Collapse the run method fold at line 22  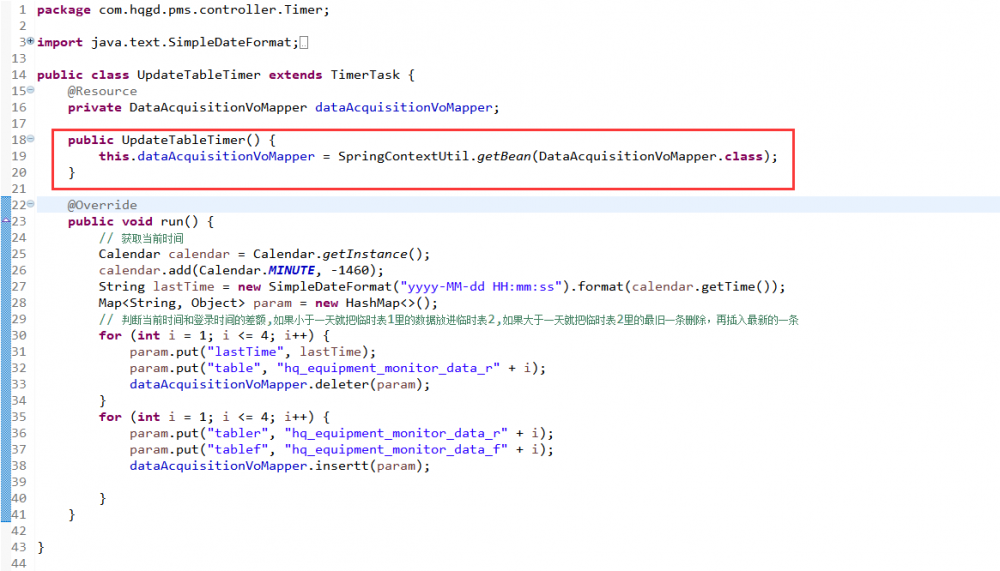pos(30,204)
